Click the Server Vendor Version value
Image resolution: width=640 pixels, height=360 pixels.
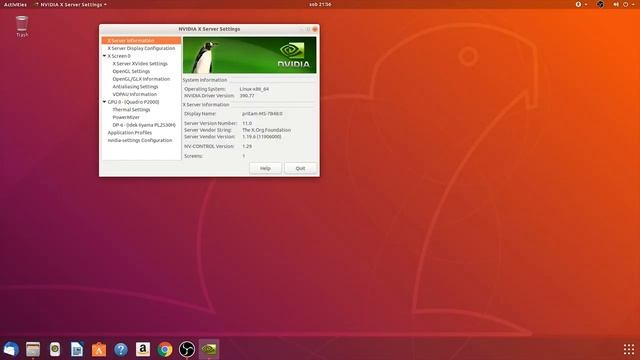click(x=262, y=137)
